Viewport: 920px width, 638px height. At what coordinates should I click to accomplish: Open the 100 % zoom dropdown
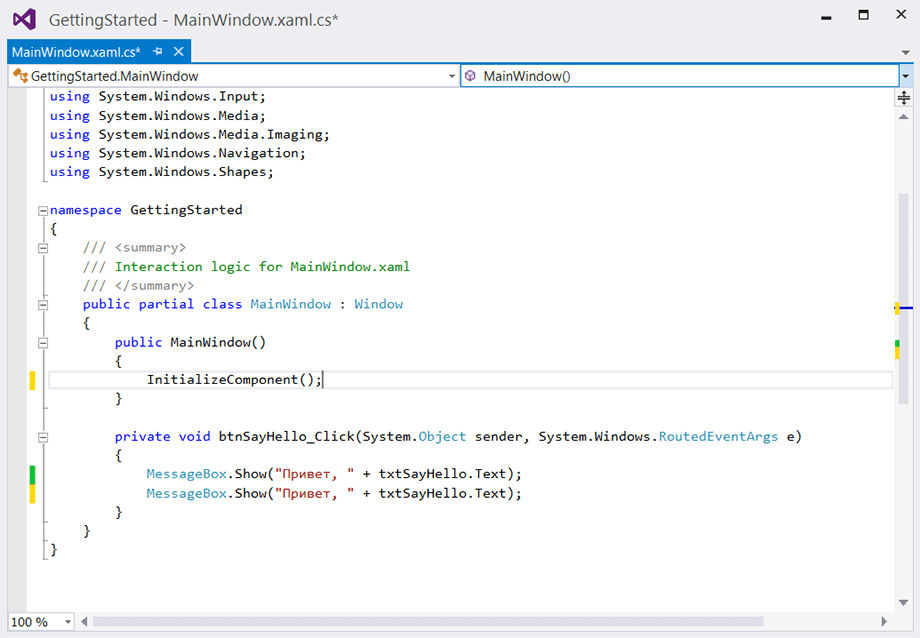[x=40, y=622]
